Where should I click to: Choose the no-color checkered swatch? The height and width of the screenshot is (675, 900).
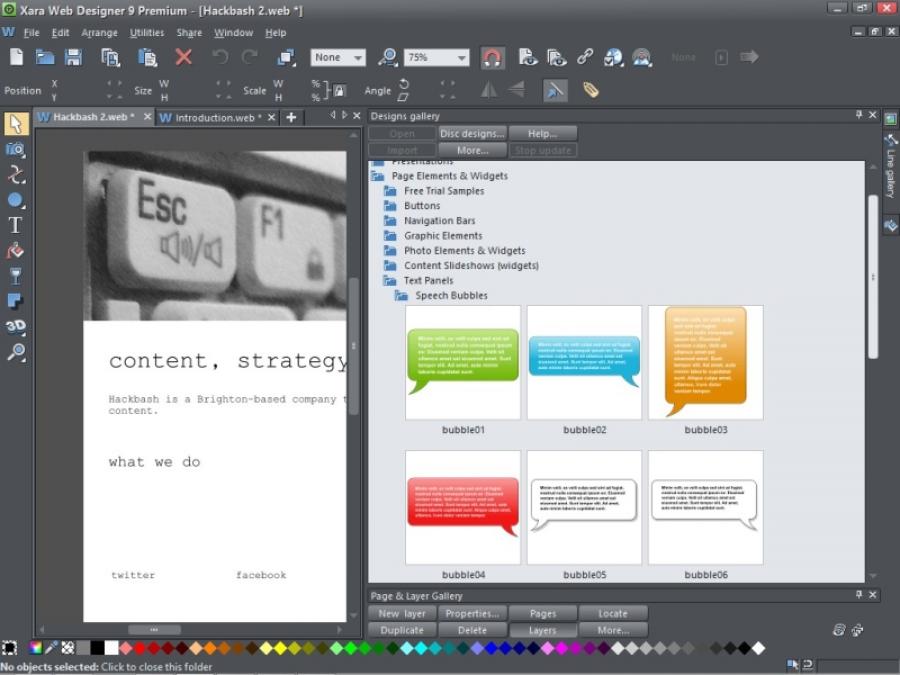pyautogui.click(x=68, y=648)
